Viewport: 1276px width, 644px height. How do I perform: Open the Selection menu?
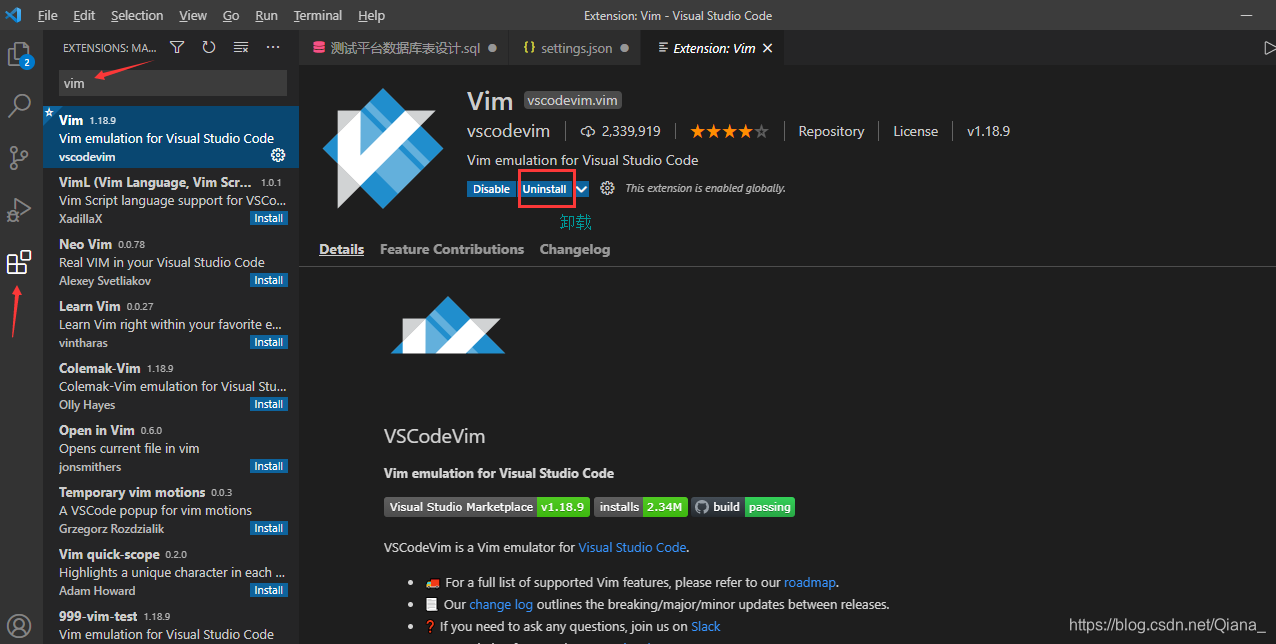point(137,16)
